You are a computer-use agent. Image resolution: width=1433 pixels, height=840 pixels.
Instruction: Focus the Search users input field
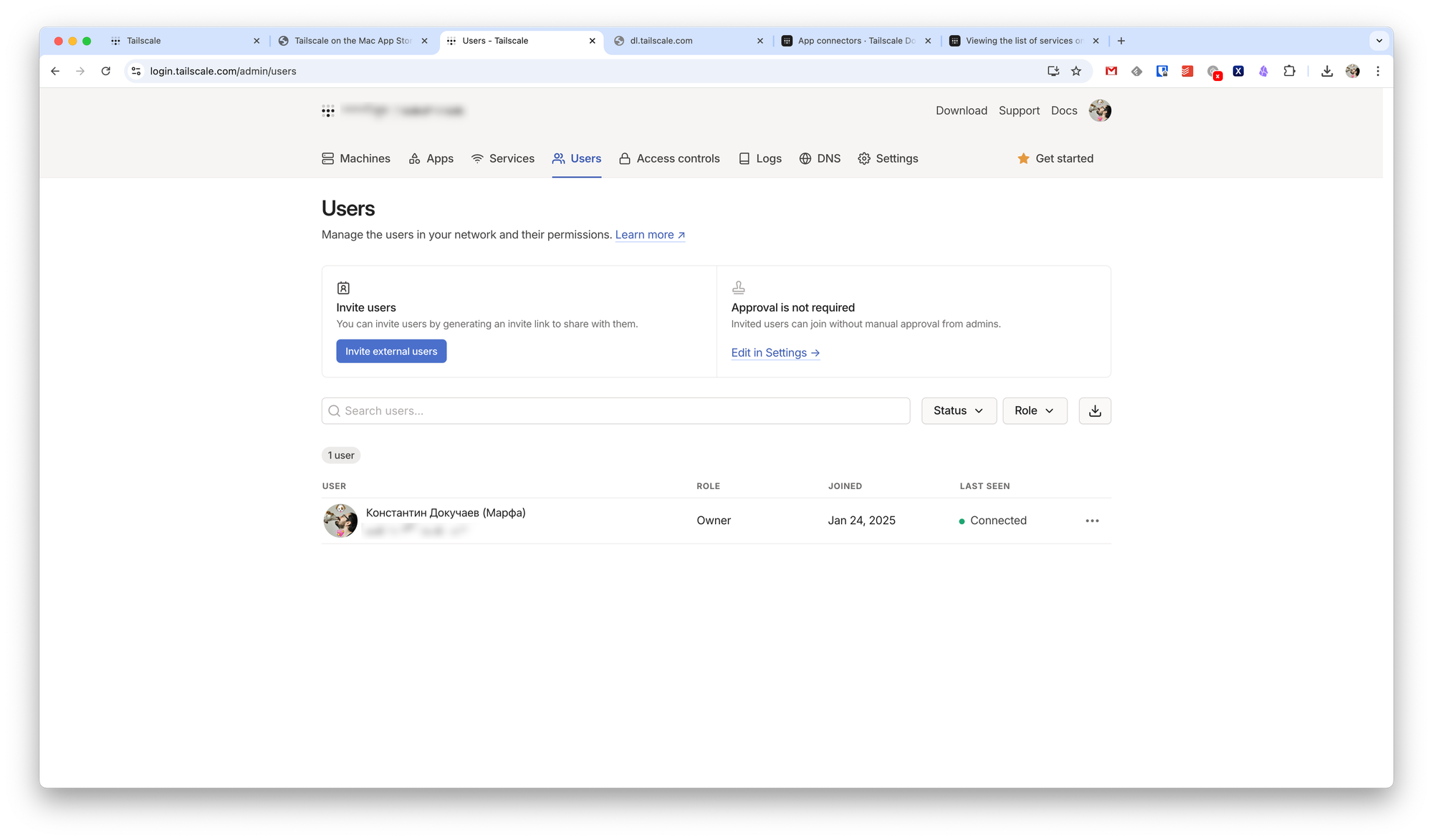pyautogui.click(x=616, y=411)
